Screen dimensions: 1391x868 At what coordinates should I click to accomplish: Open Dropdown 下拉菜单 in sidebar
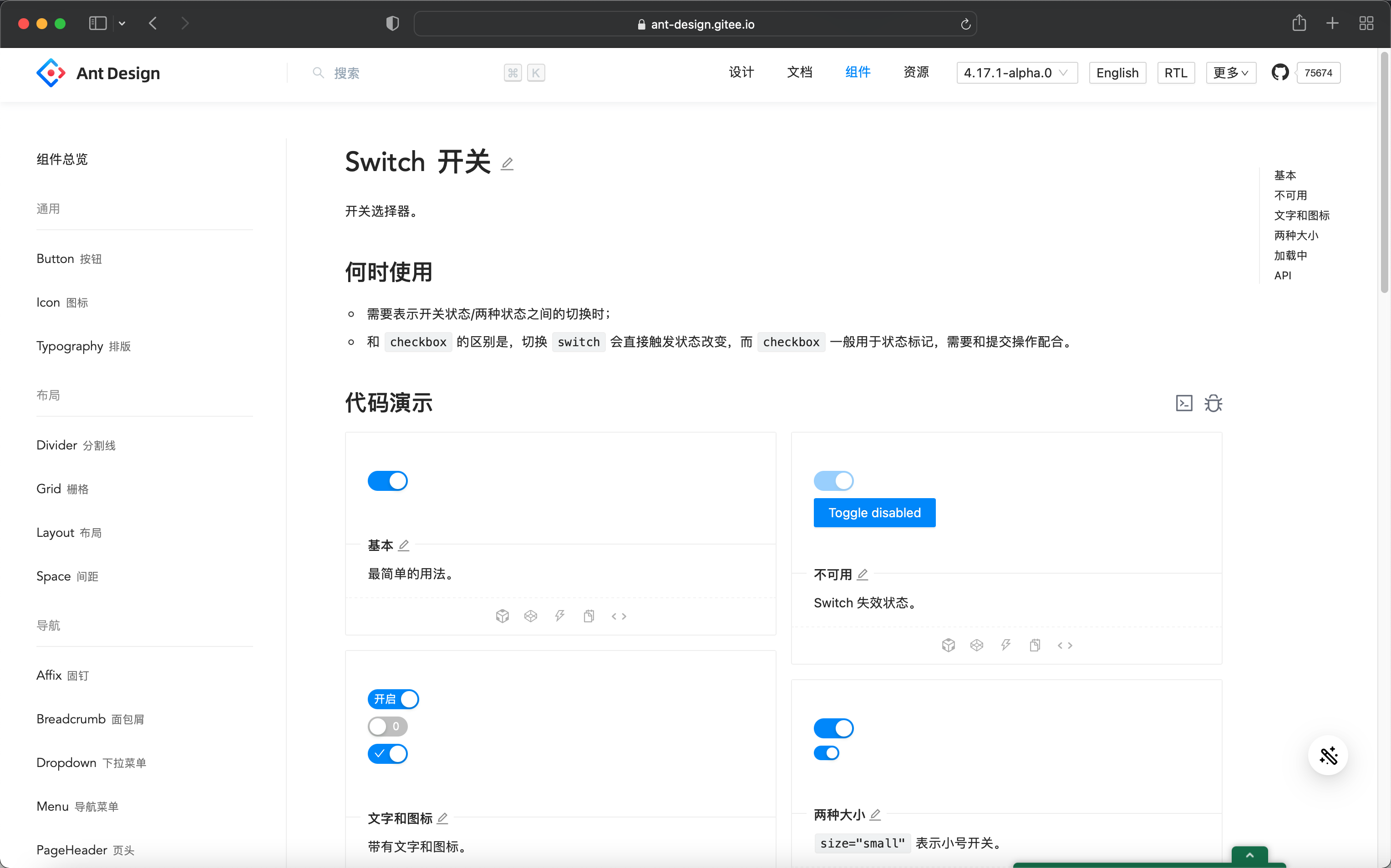91,763
